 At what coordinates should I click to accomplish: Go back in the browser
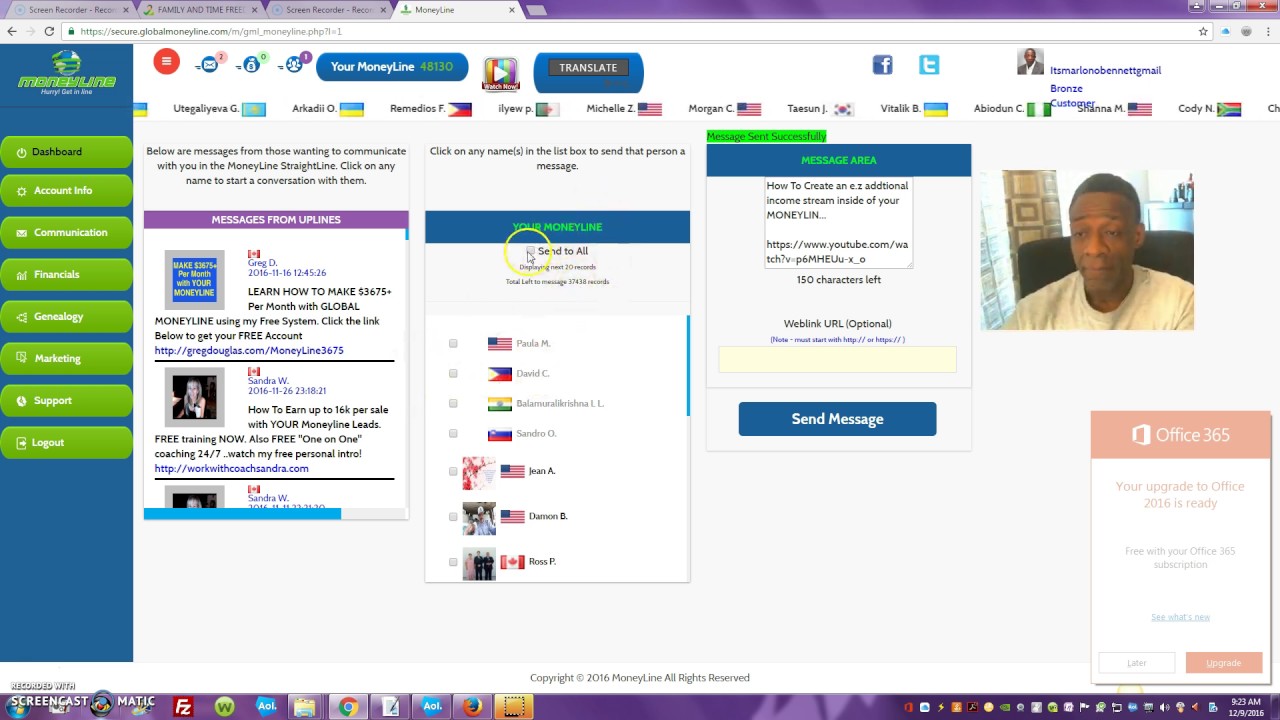pos(11,31)
